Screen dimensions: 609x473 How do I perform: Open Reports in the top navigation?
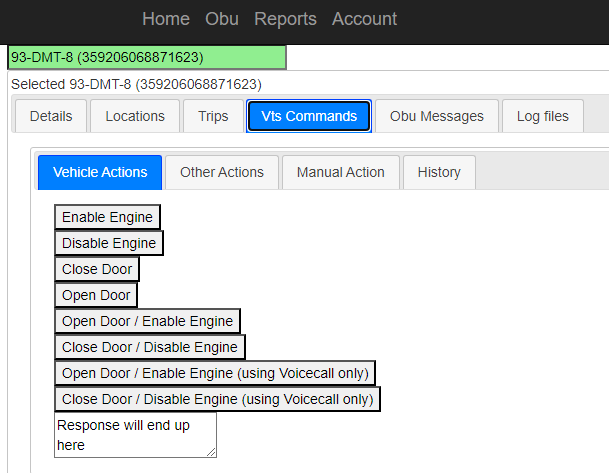285,19
